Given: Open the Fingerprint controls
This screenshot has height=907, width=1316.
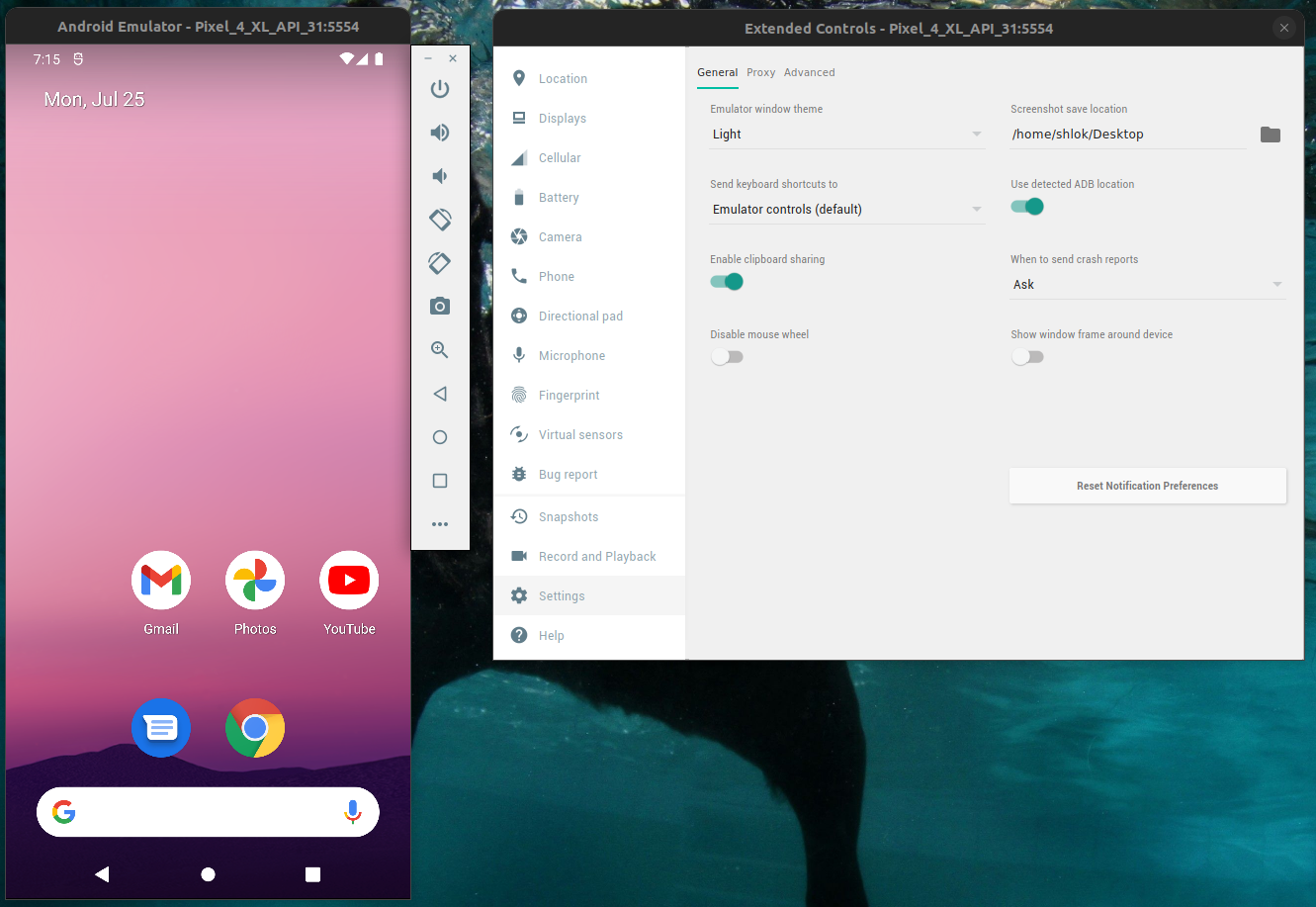Looking at the screenshot, I should (573, 395).
